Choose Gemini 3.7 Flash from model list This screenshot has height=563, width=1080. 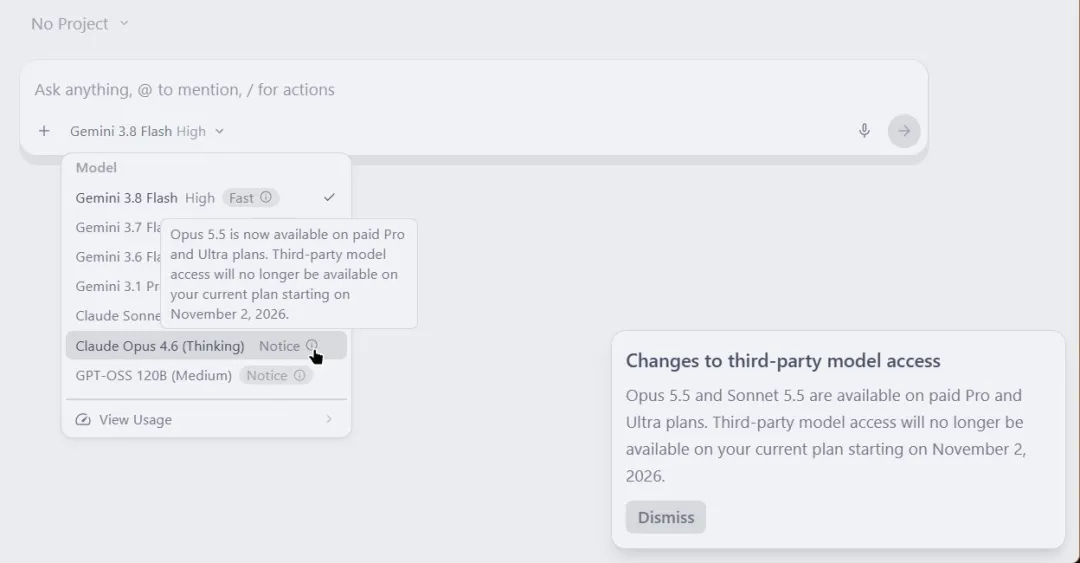[x=118, y=227]
